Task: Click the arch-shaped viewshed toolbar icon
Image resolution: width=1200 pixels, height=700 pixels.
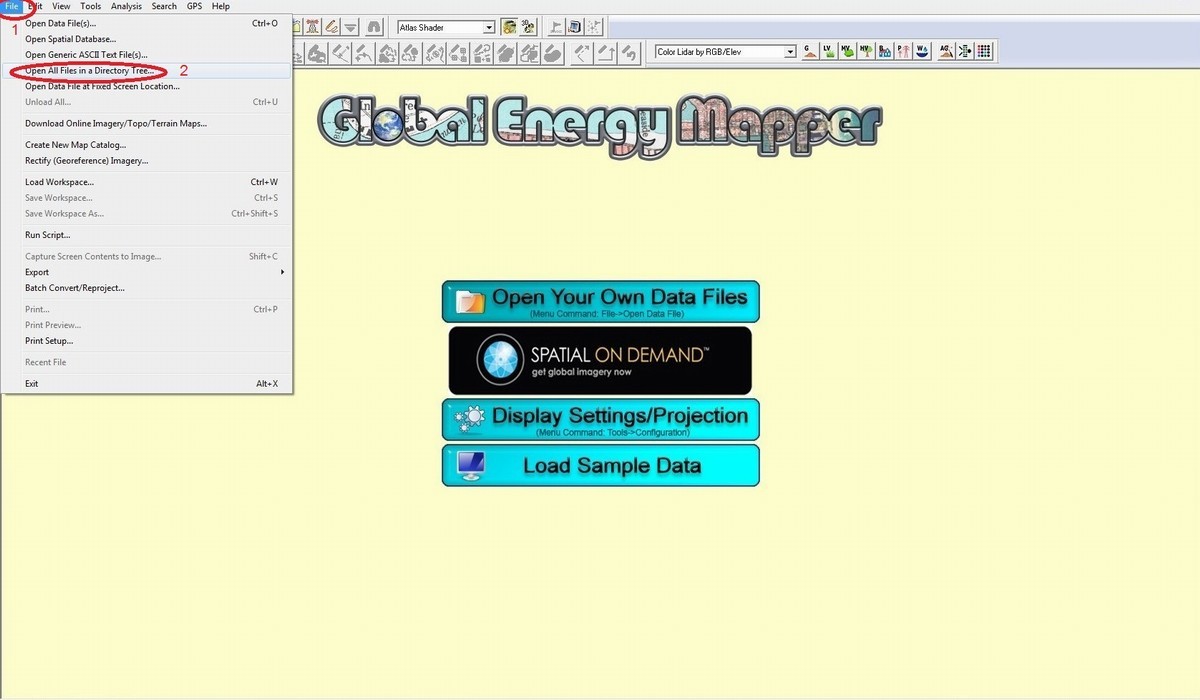Action: coord(374,27)
